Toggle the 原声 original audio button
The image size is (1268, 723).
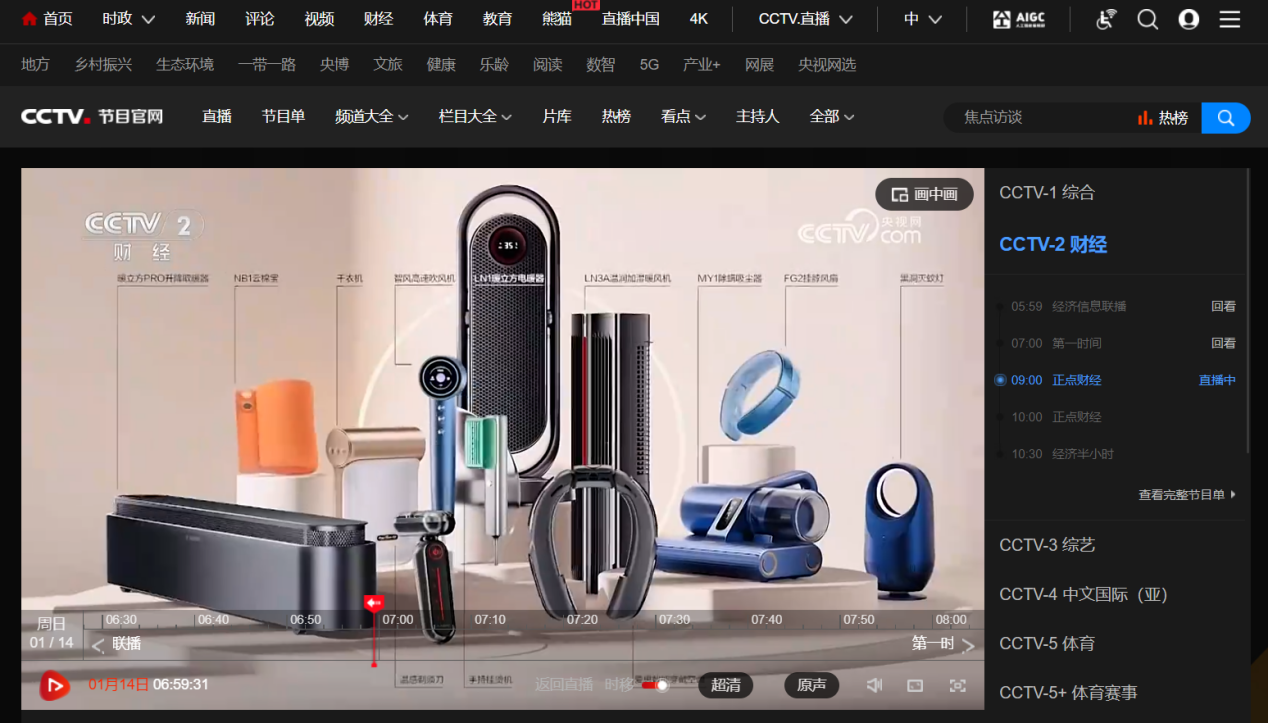pos(811,685)
